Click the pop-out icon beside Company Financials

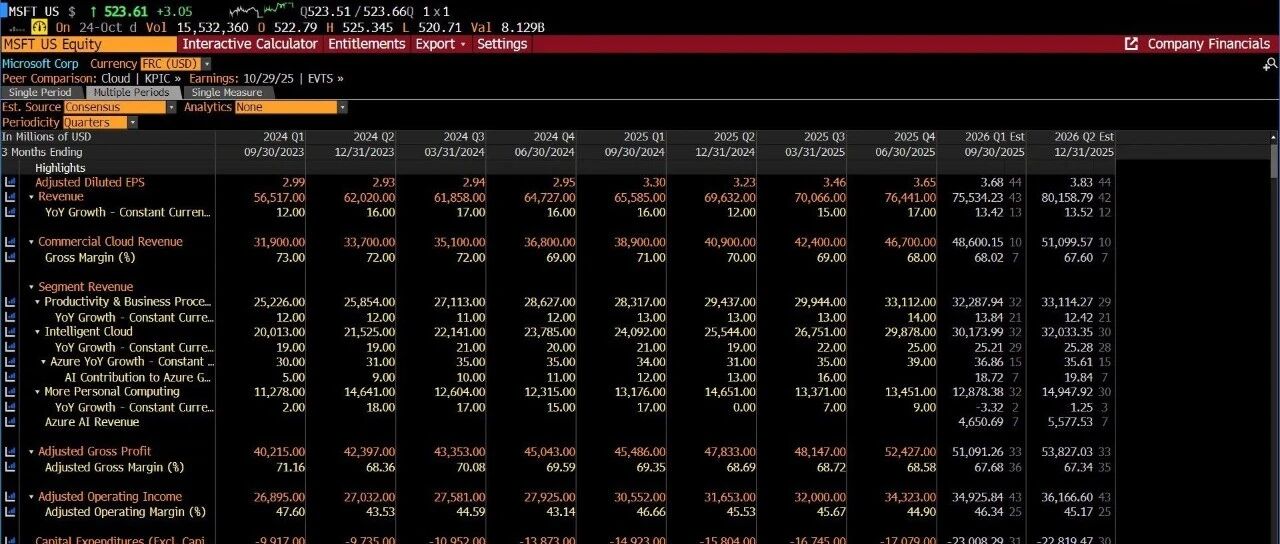pyautogui.click(x=1131, y=44)
